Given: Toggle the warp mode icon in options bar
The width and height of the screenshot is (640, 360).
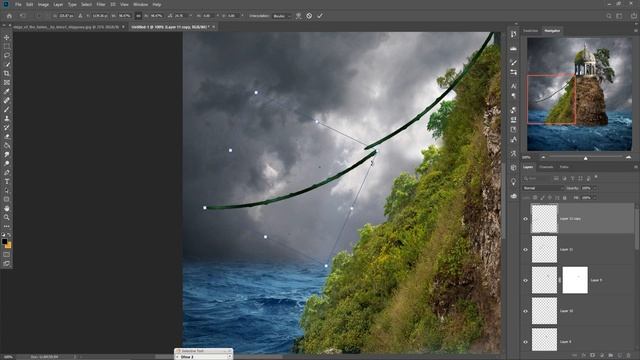Looking at the screenshot, I should click(298, 16).
